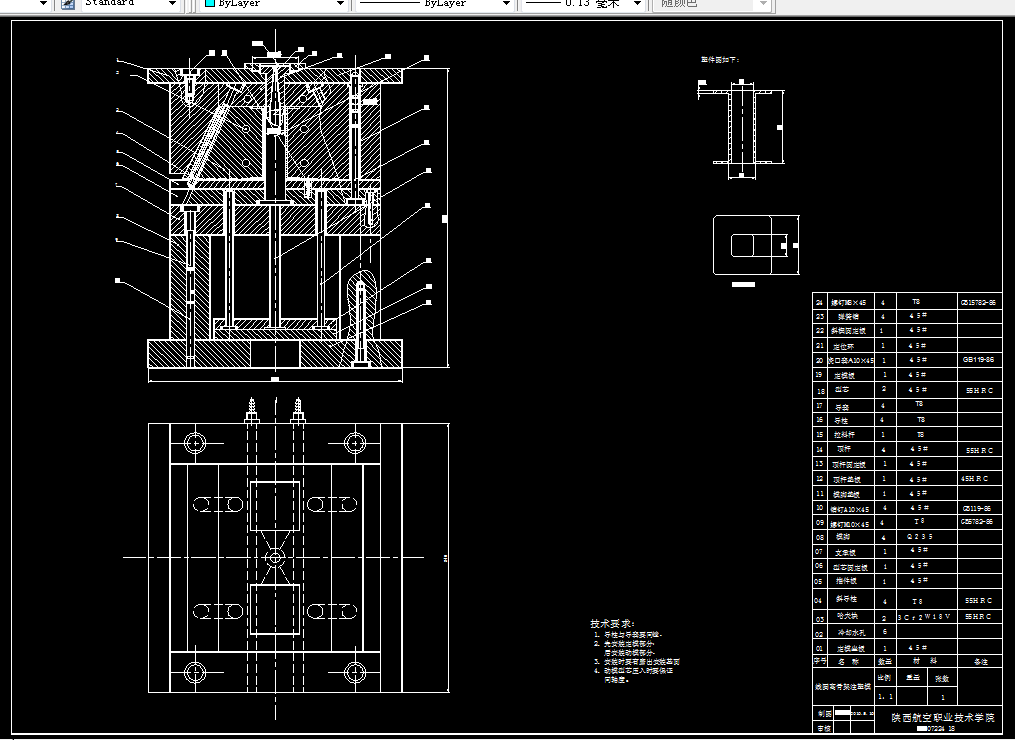Click the 45HRC remark in row 12
The width and height of the screenshot is (1015, 740).
click(x=975, y=479)
